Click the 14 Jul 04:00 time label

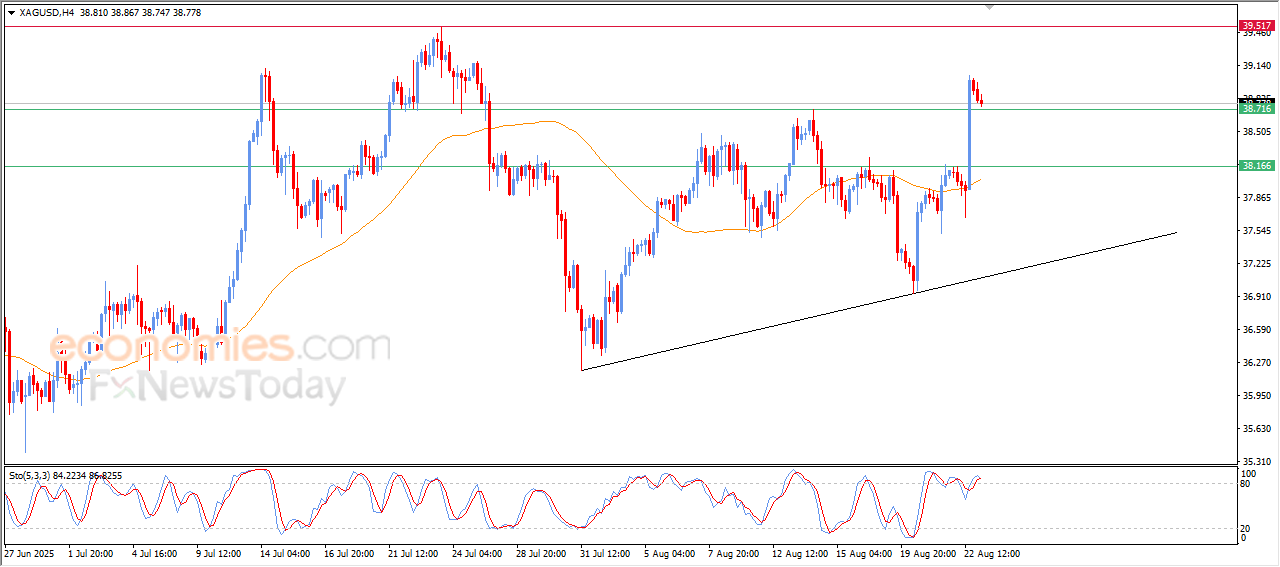click(x=284, y=553)
